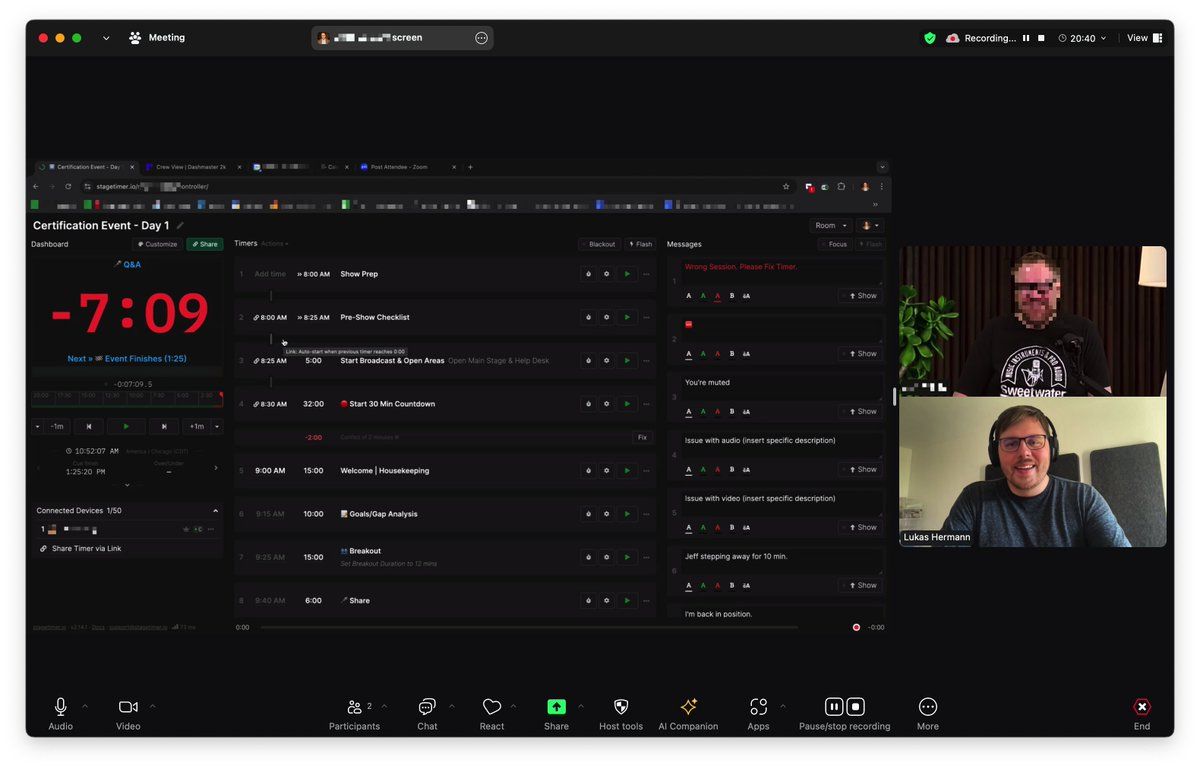The width and height of the screenshot is (1200, 769).
Task: Click the Customize button
Action: click(x=157, y=244)
